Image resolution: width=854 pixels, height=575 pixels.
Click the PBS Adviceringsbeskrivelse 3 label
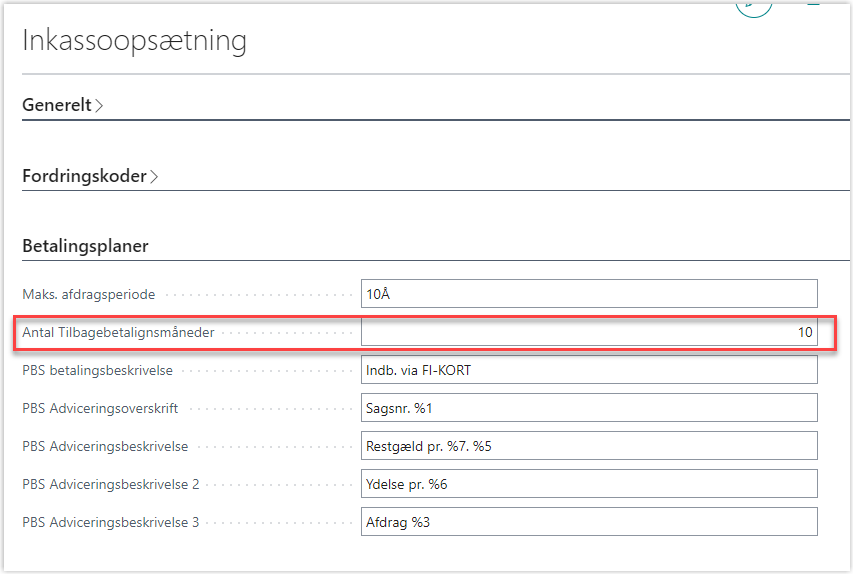point(111,522)
